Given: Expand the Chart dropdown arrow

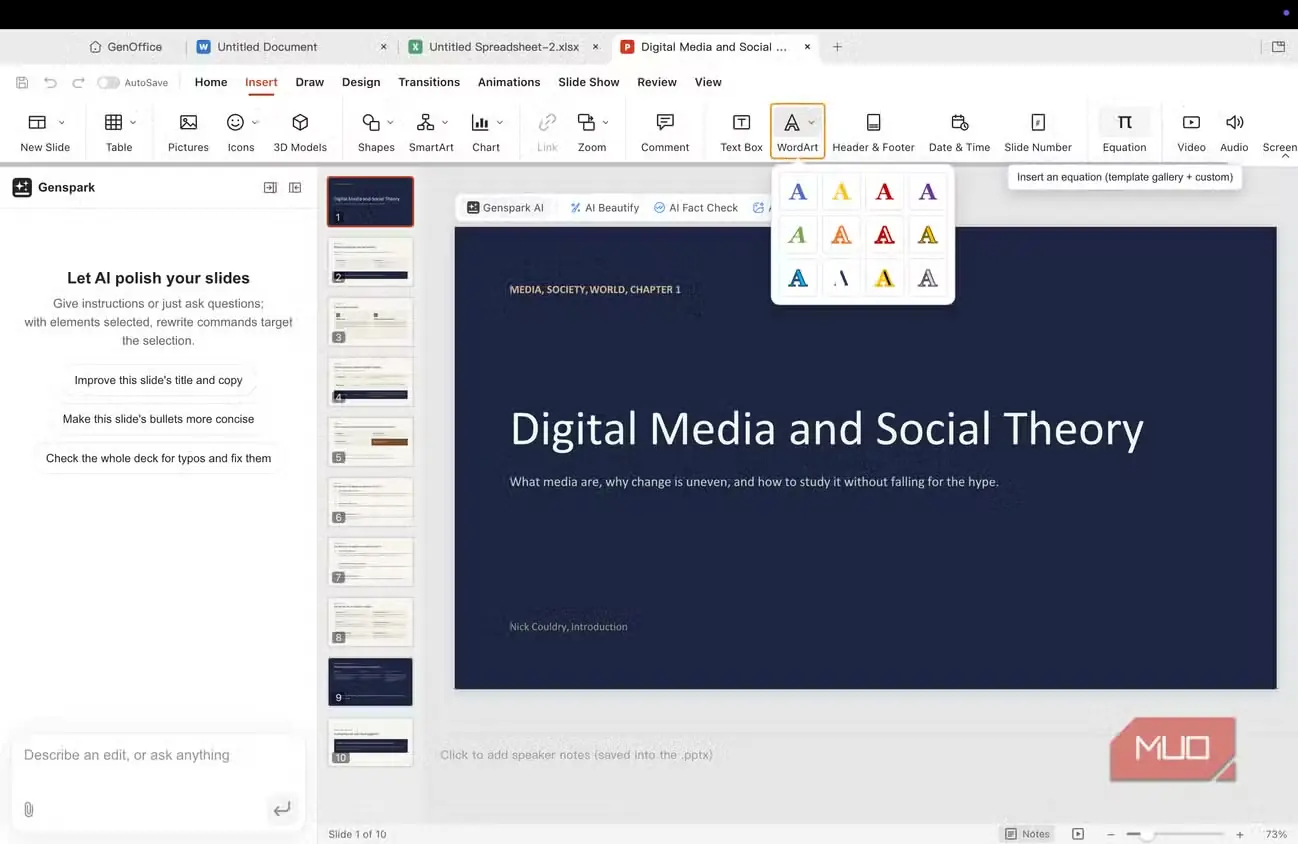Looking at the screenshot, I should click(500, 123).
